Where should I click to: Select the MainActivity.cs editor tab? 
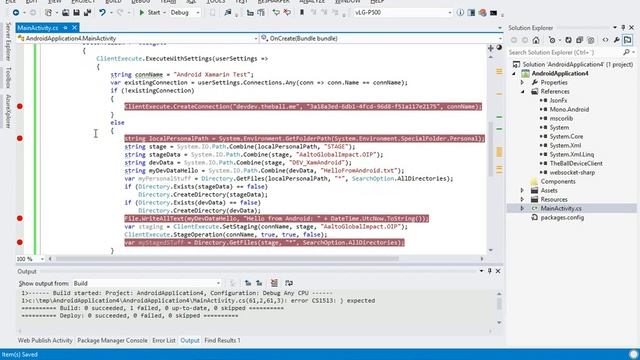pos(38,28)
